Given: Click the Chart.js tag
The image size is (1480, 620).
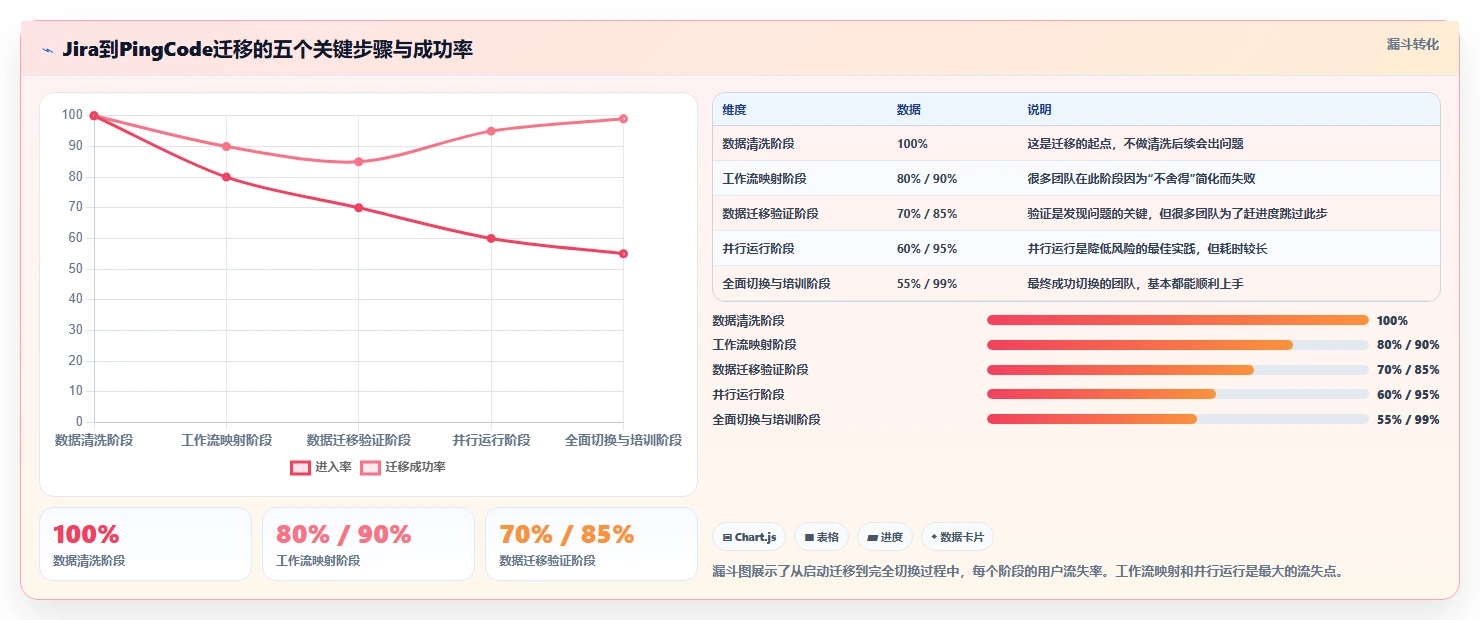Looking at the screenshot, I should coord(750,537).
